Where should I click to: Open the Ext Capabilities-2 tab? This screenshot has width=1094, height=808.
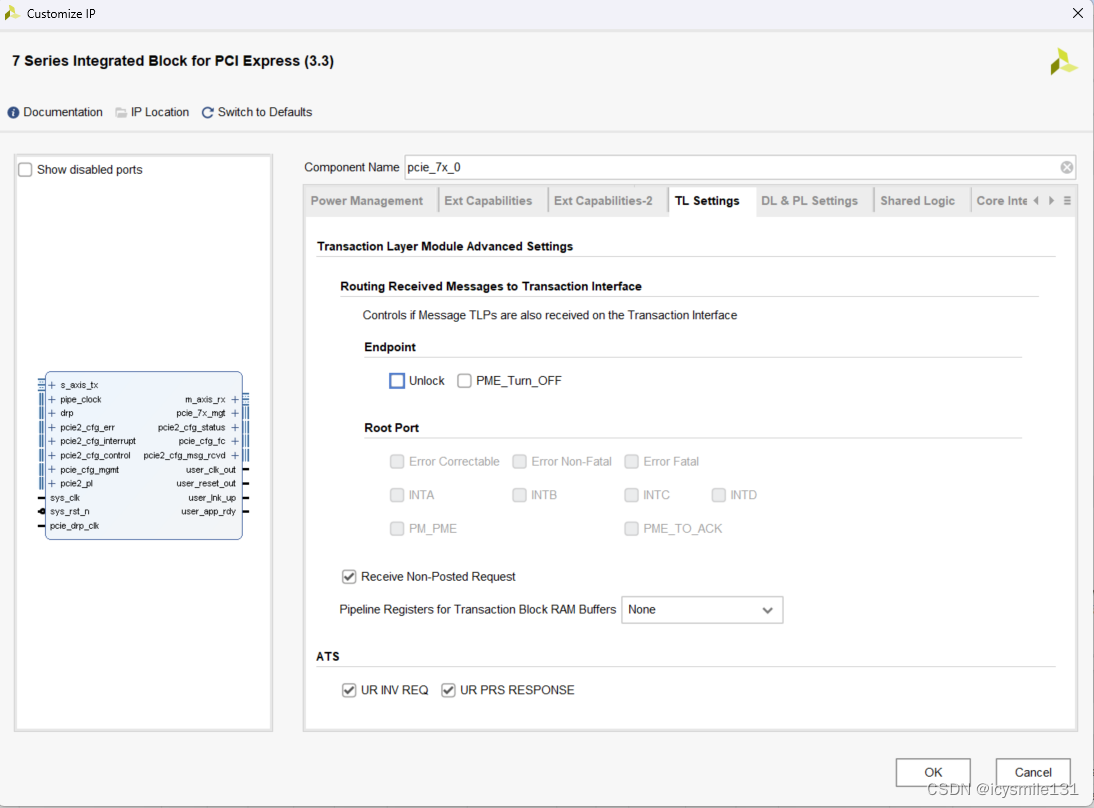pos(604,201)
